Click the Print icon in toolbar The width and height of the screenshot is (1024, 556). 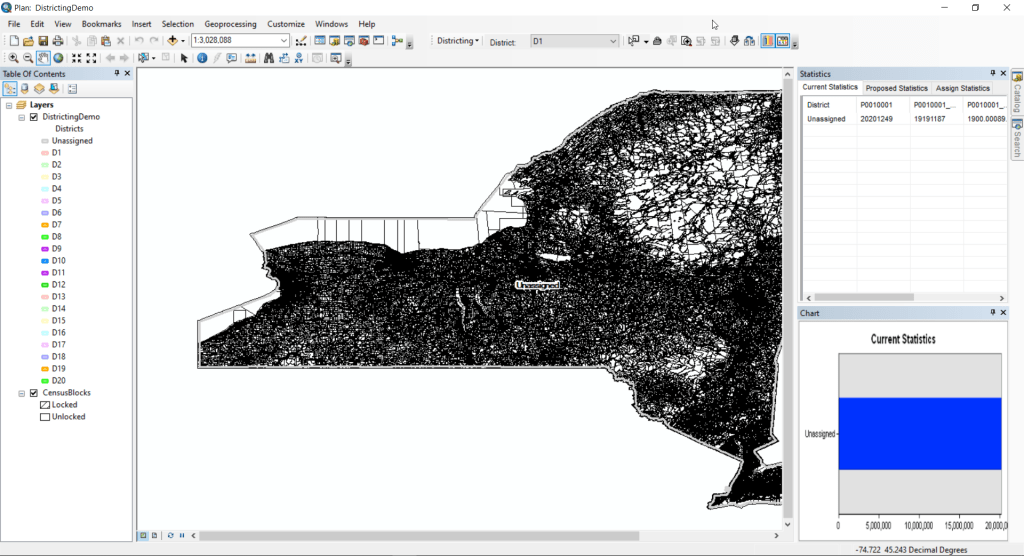coord(58,41)
